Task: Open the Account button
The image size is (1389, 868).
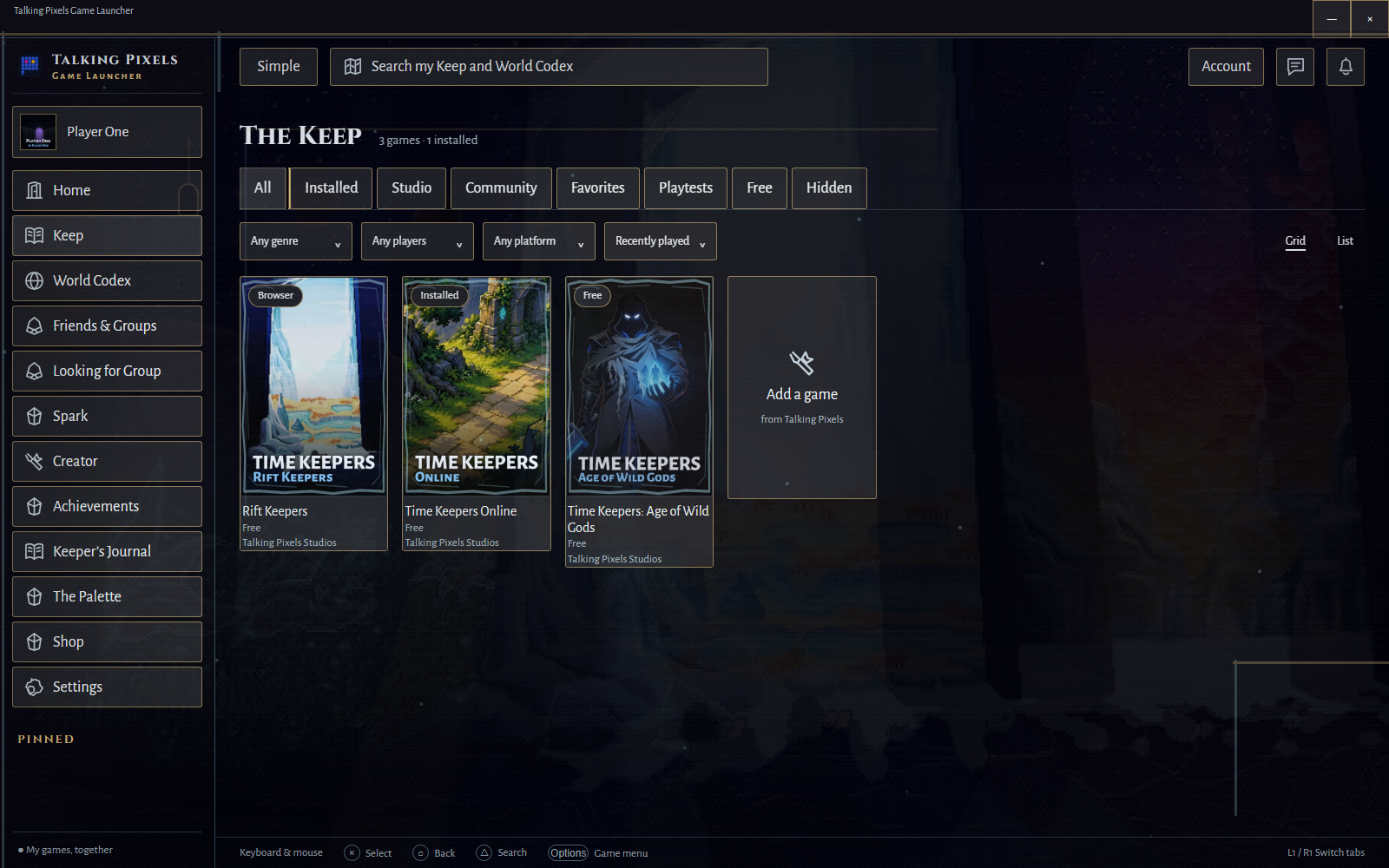Action: pyautogui.click(x=1226, y=67)
